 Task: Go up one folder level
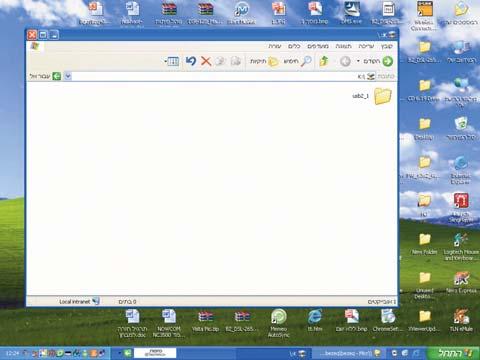coord(324,61)
